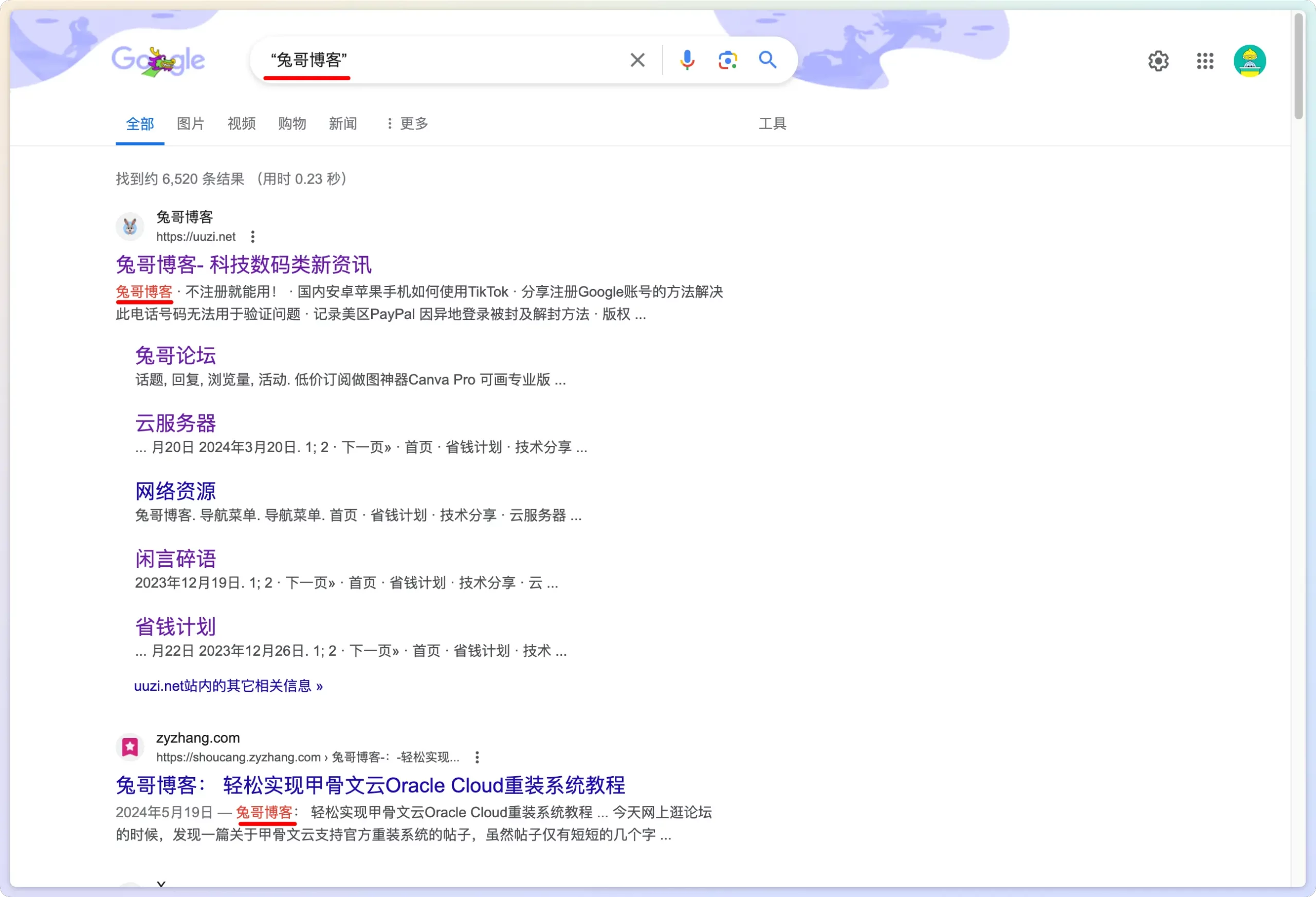Screen dimensions: 1316x897
Task: Open the Google account avatar
Action: (1249, 61)
